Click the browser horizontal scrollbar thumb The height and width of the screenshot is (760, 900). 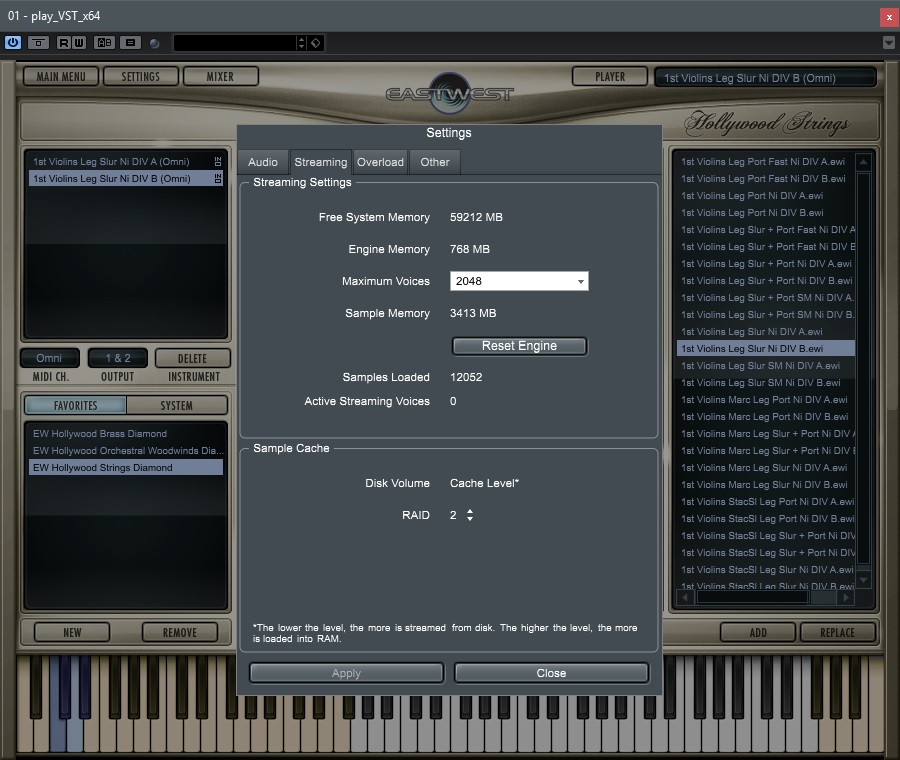[x=752, y=598]
